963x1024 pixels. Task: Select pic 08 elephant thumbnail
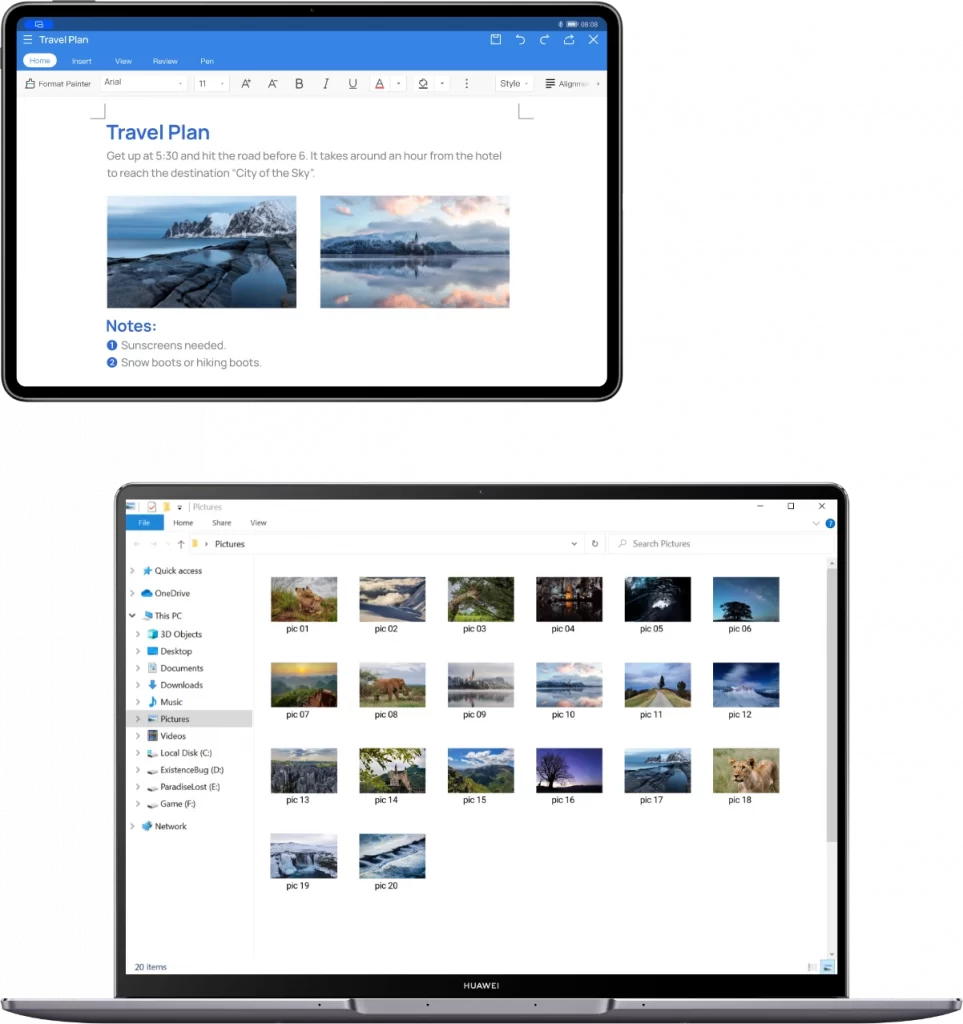(392, 685)
